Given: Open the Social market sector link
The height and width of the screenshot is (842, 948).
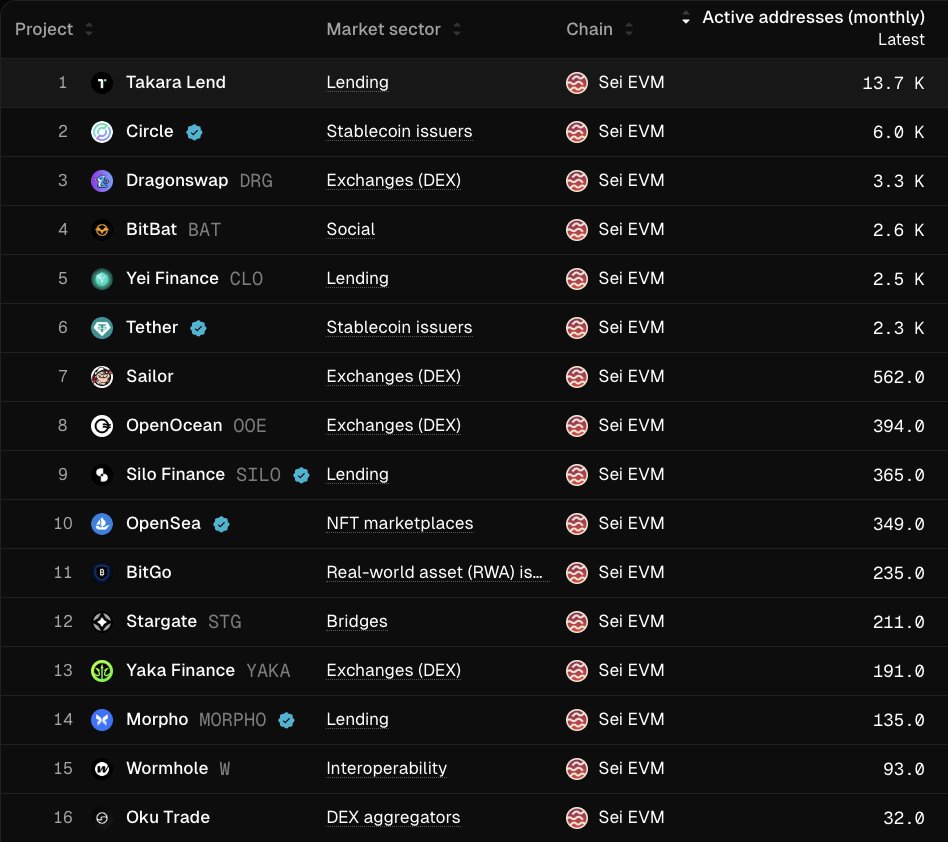Looking at the screenshot, I should pos(351,229).
